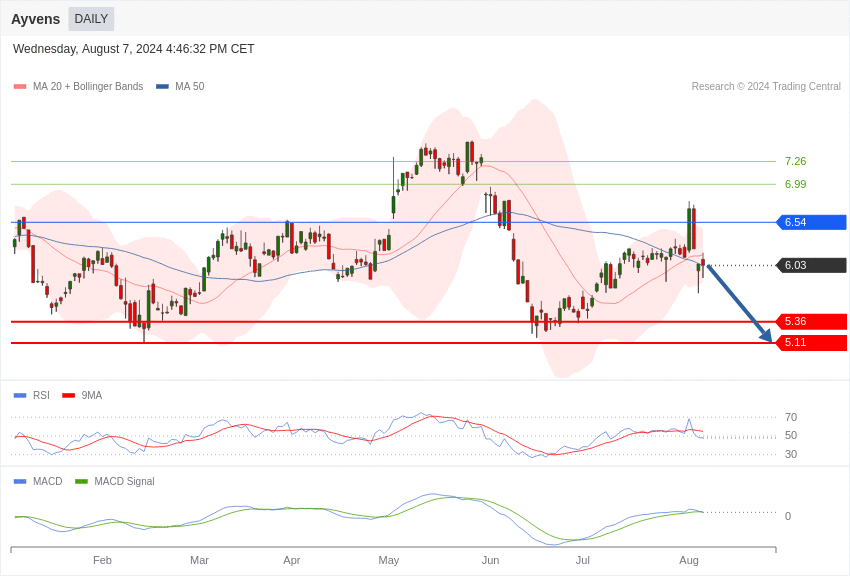Click the red 9MA legend marker
The width and height of the screenshot is (850, 576).
coord(68,396)
